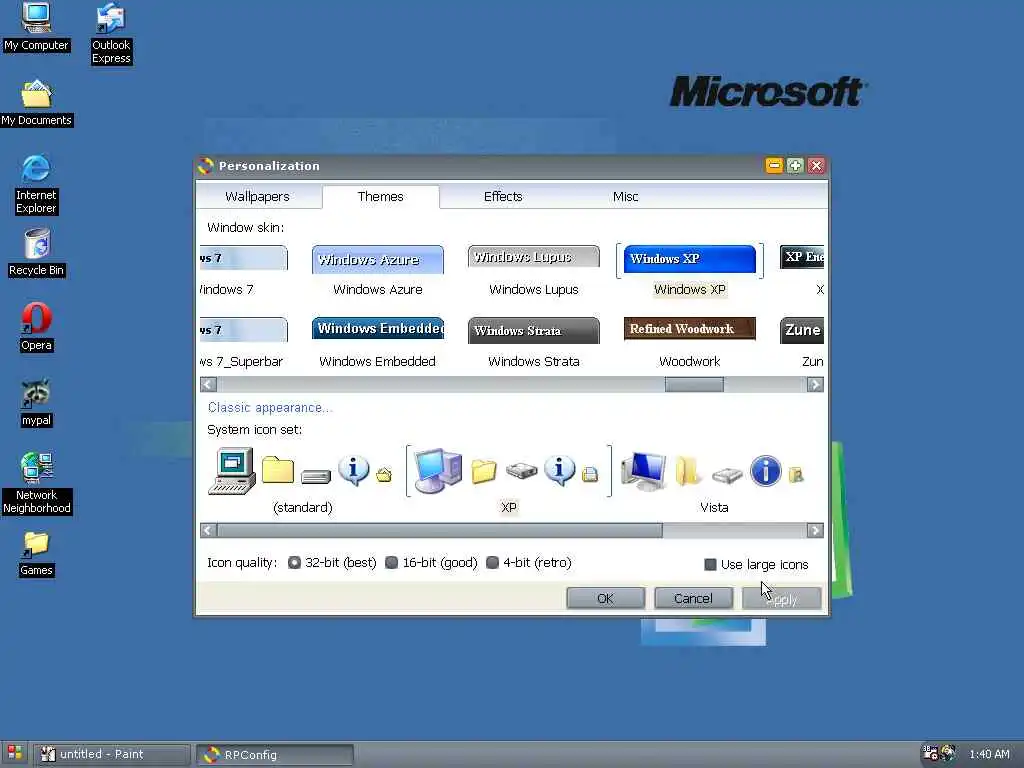
Task: Click the Cancel button
Action: pos(694,598)
